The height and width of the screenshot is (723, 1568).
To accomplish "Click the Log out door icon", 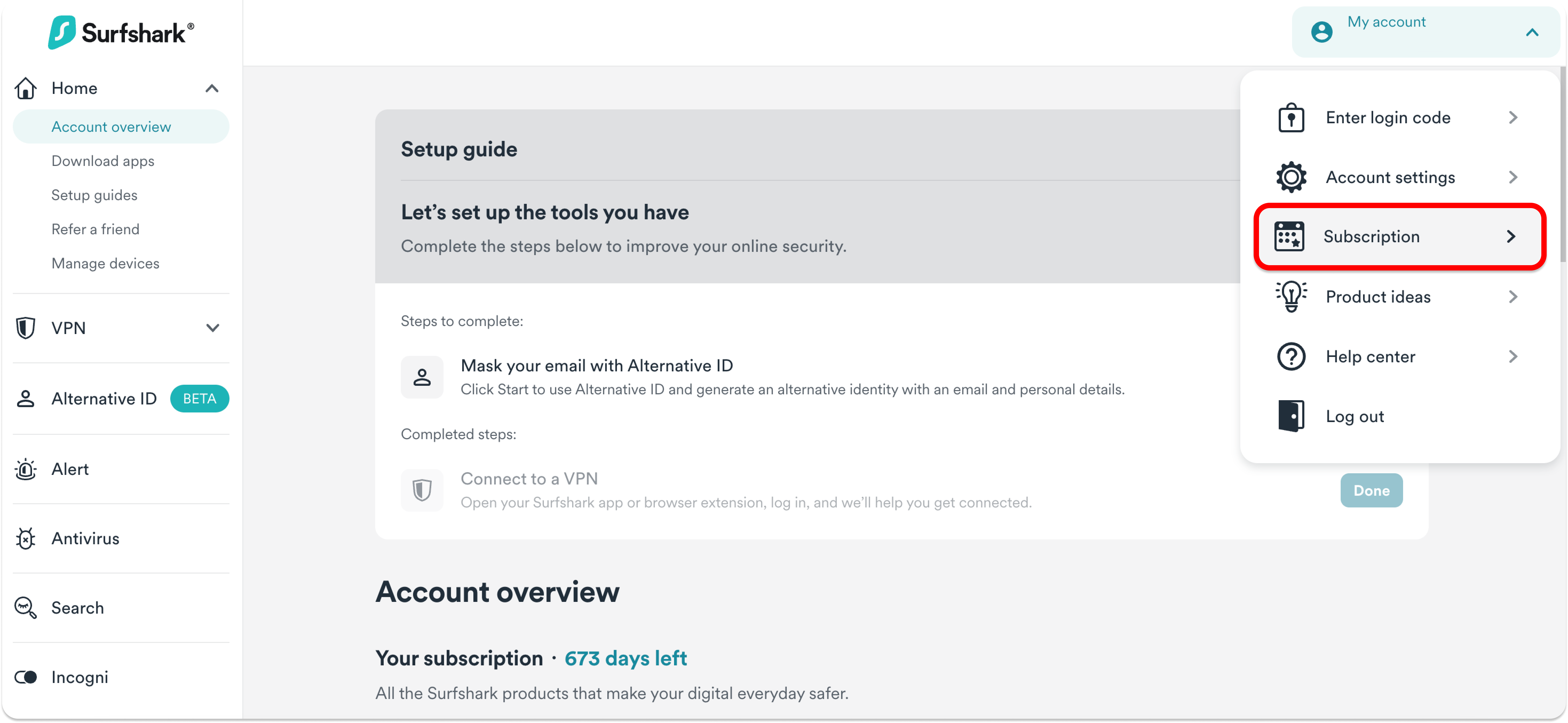I will [1290, 416].
